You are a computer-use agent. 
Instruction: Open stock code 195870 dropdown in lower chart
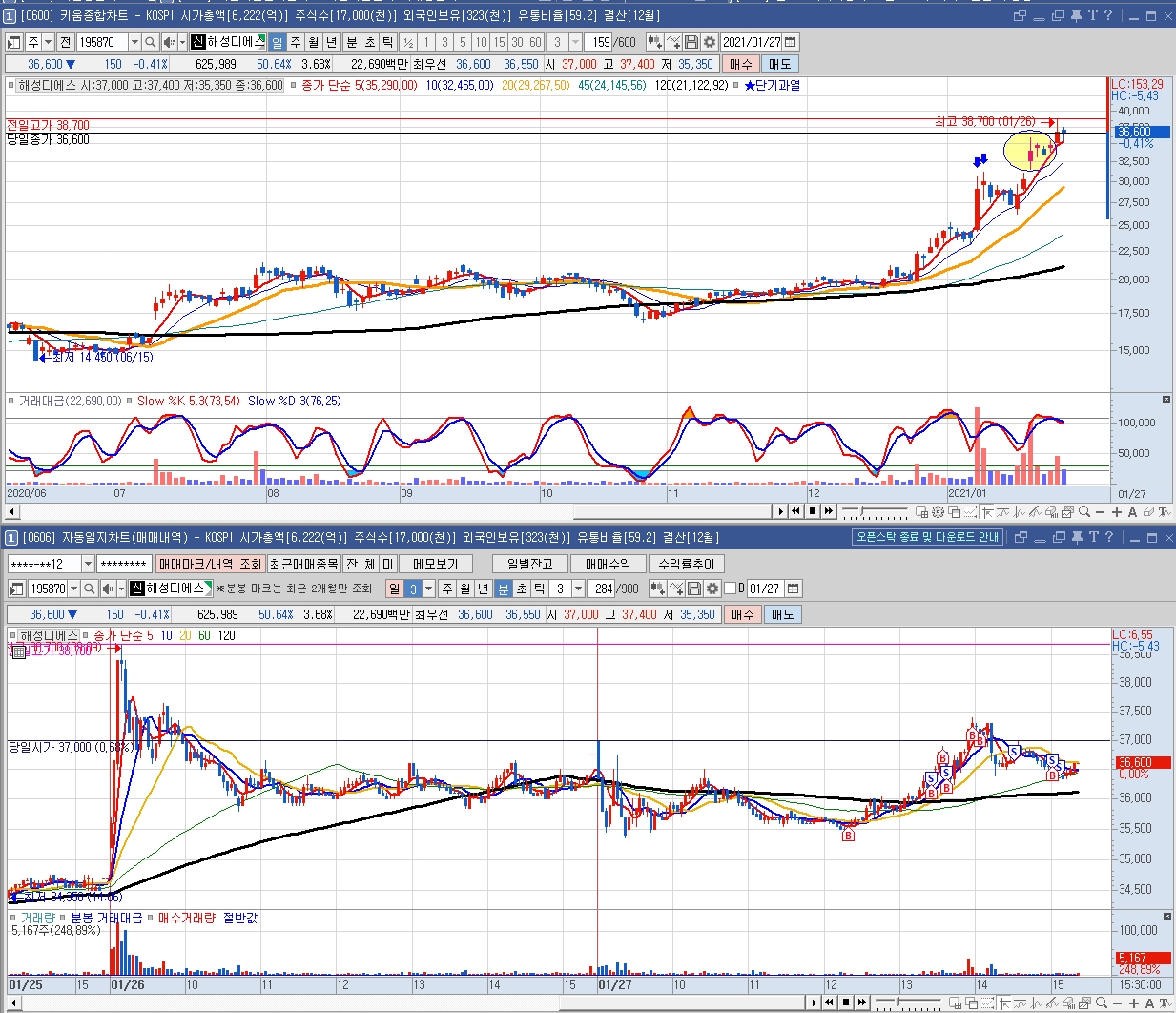tap(73, 589)
